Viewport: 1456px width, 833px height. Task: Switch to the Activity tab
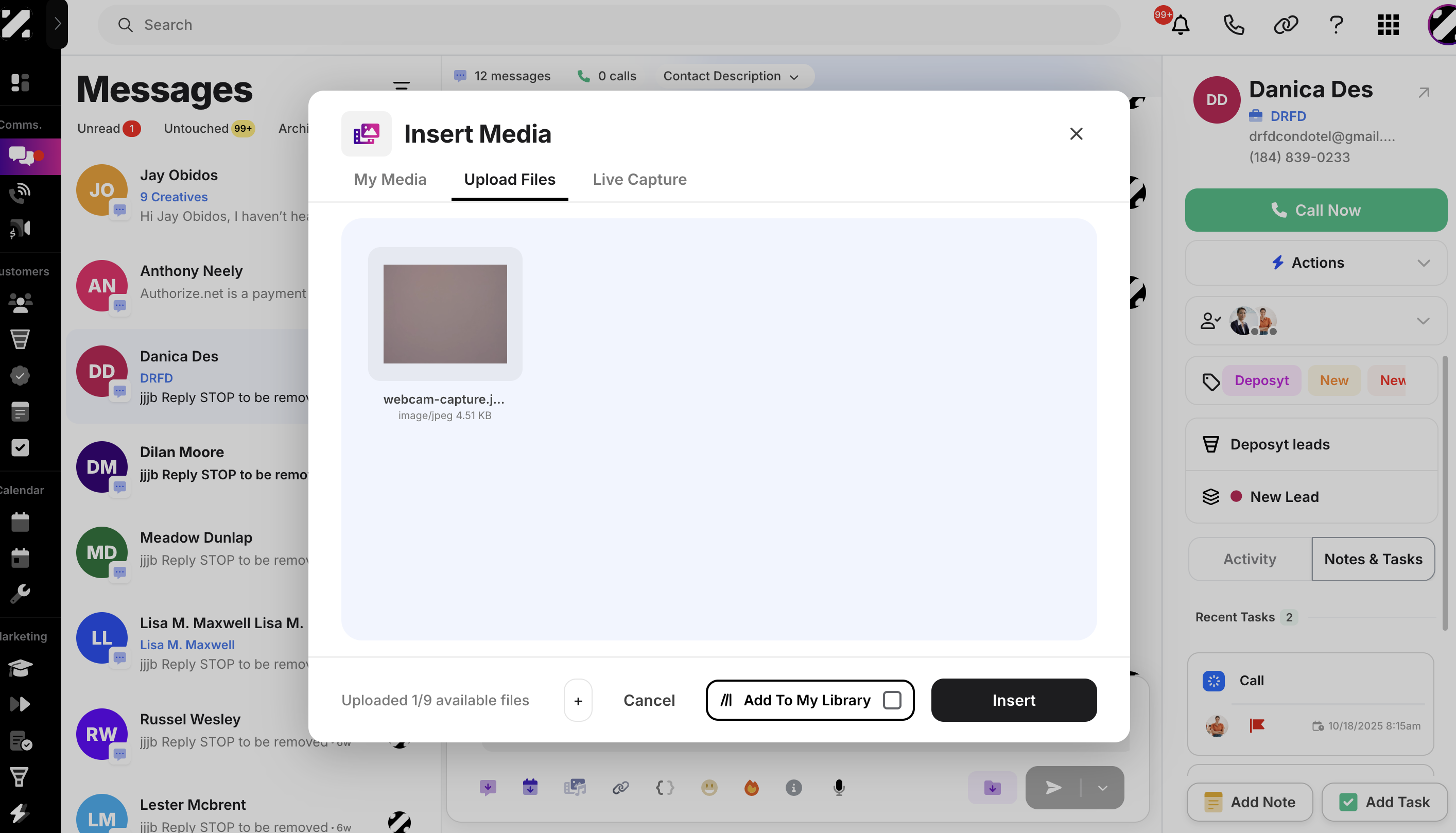pyautogui.click(x=1250, y=559)
